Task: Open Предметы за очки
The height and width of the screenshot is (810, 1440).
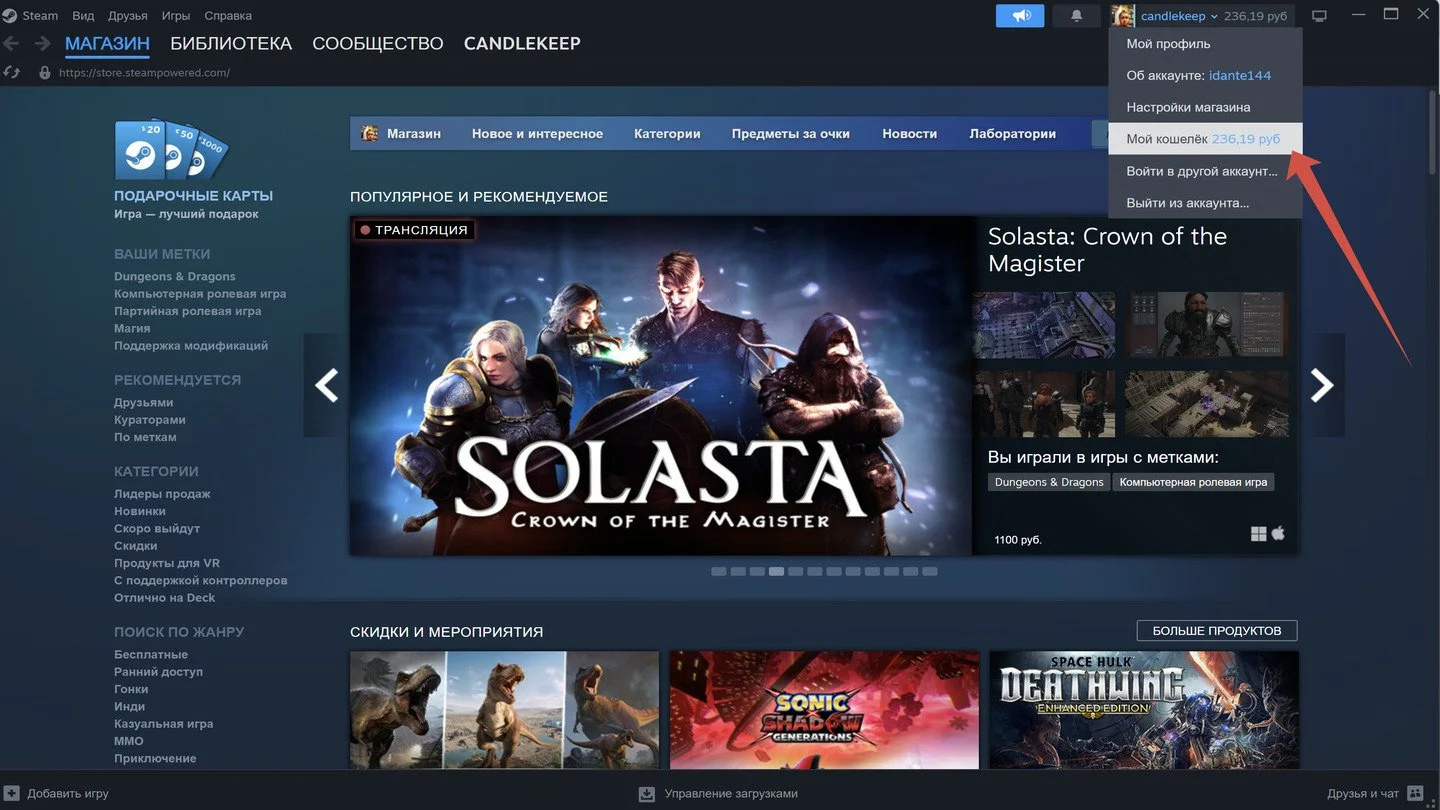Action: click(x=790, y=133)
